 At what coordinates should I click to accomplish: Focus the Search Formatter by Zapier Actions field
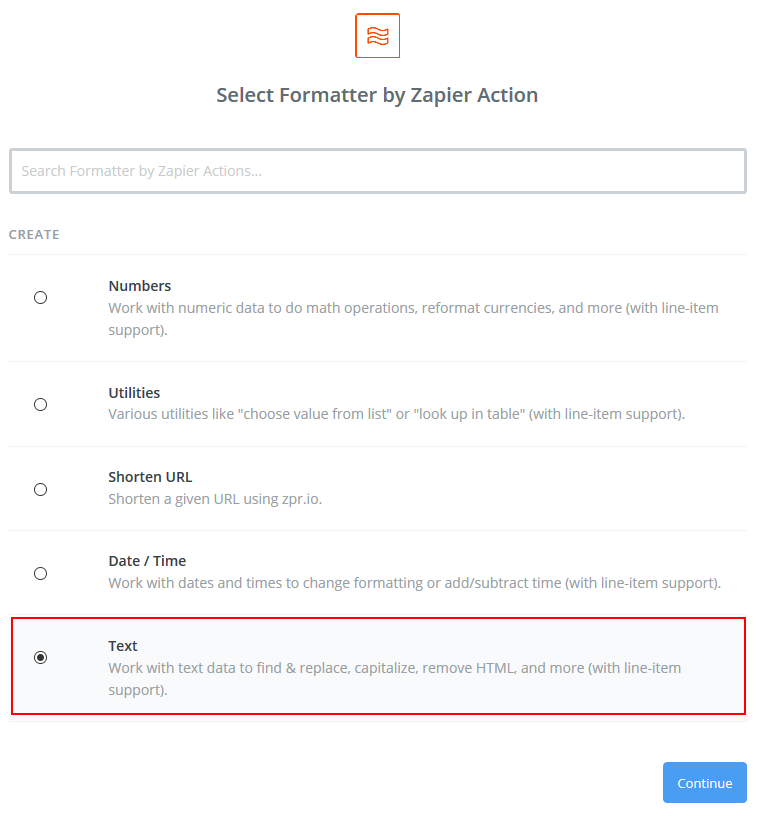click(378, 171)
